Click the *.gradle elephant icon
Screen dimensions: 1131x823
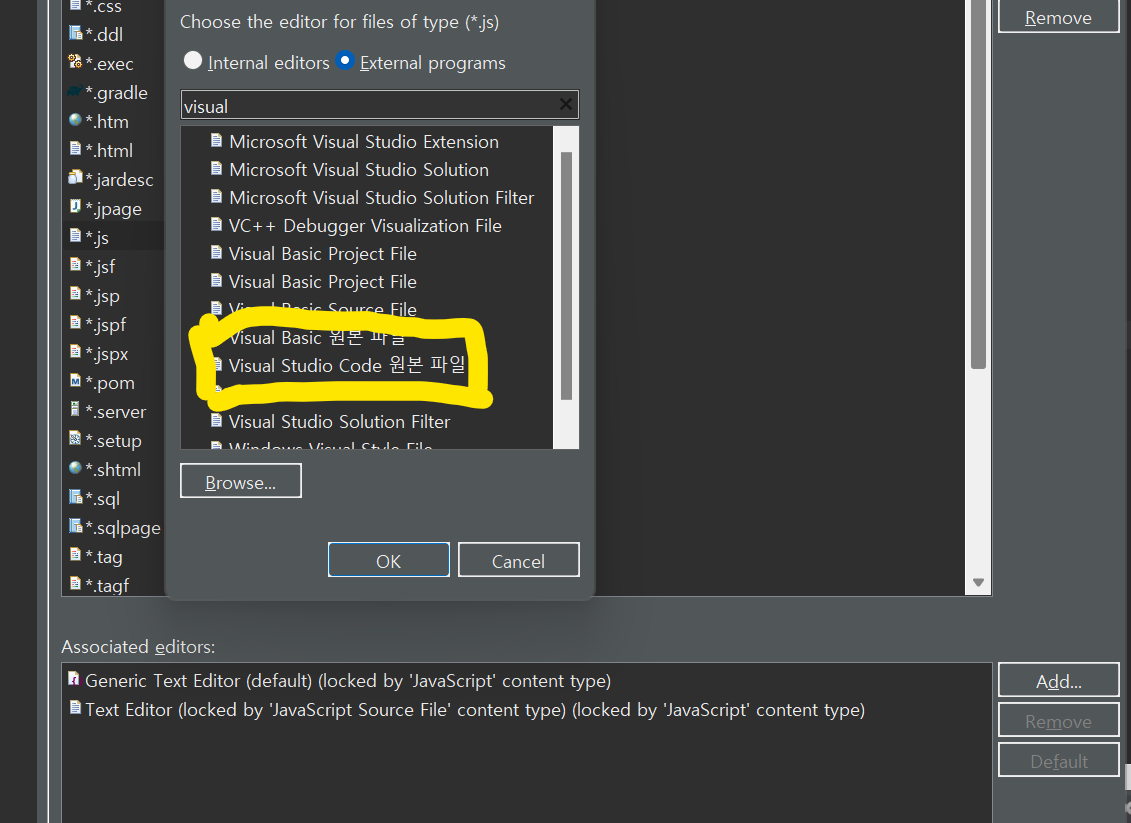coord(75,91)
